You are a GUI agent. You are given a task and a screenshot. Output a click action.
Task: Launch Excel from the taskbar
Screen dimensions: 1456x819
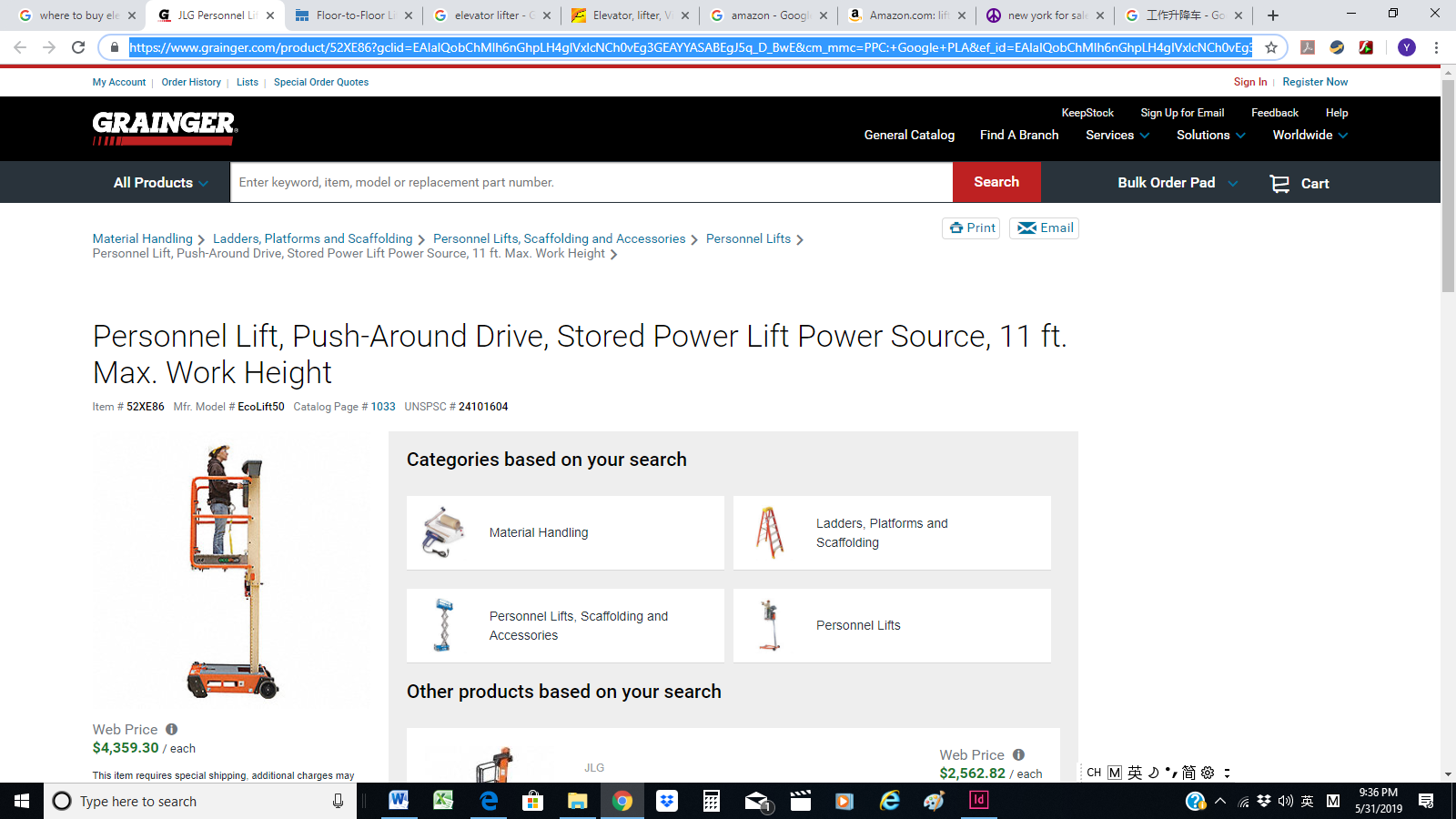(x=443, y=801)
